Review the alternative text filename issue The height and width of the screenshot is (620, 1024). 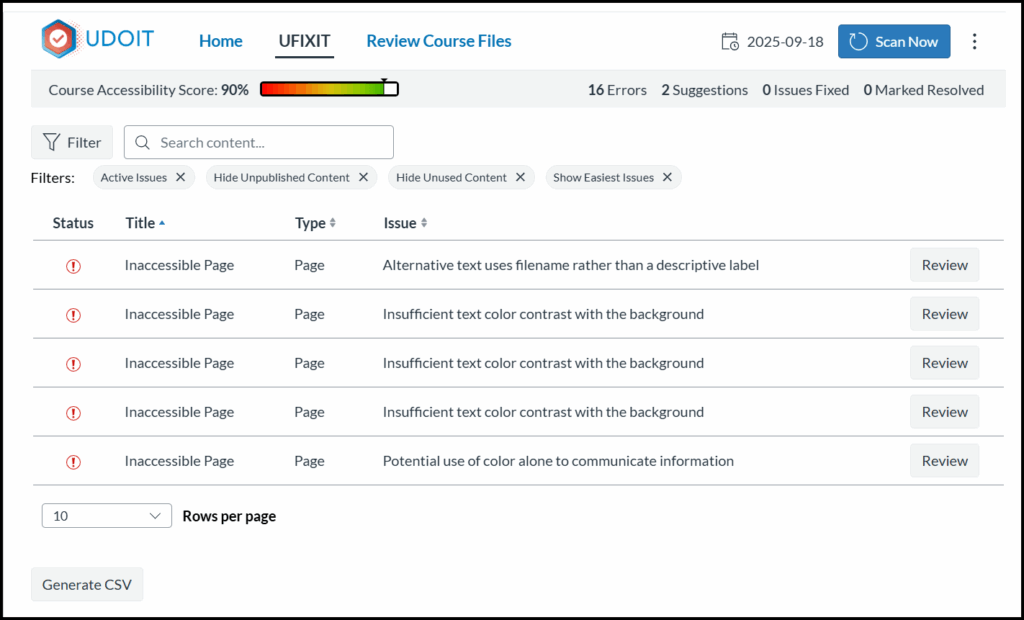coord(943,265)
